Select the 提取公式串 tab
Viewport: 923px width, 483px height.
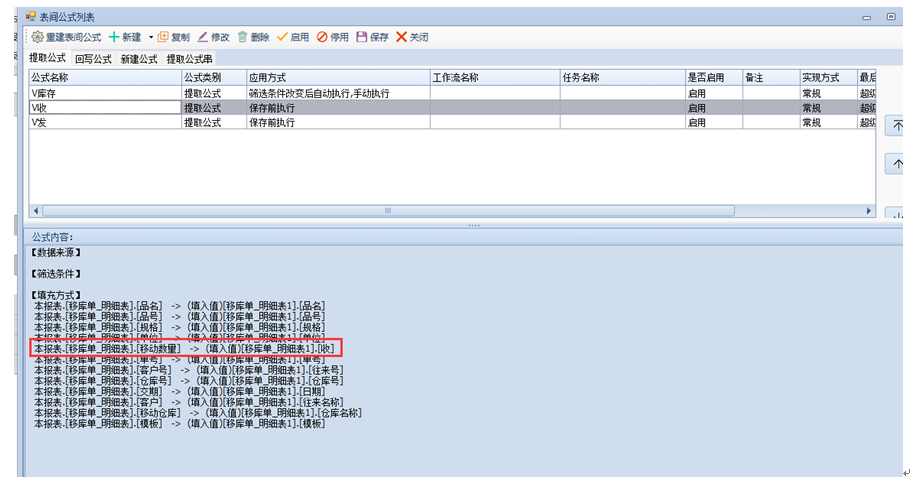click(x=189, y=59)
